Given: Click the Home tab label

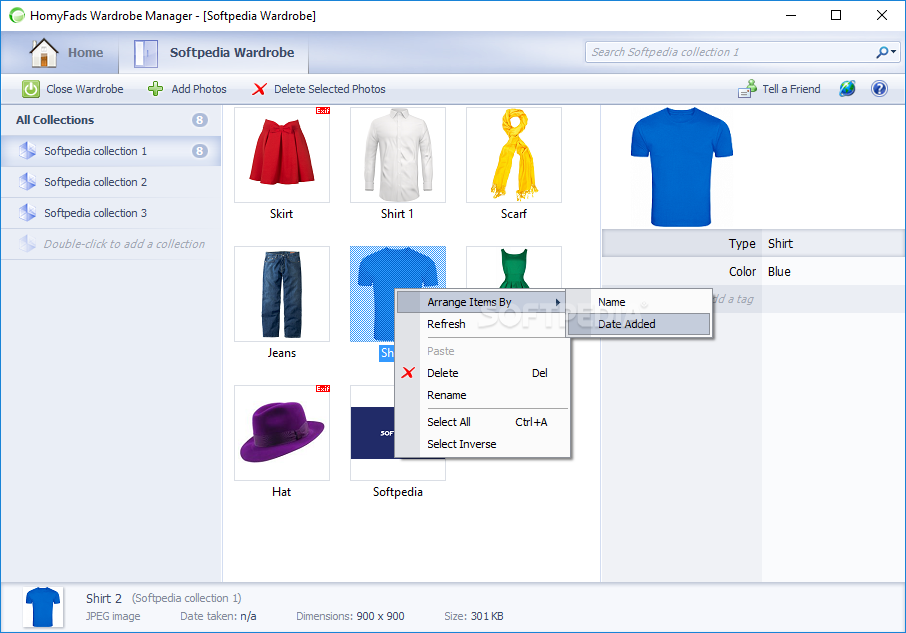Looking at the screenshot, I should point(86,53).
